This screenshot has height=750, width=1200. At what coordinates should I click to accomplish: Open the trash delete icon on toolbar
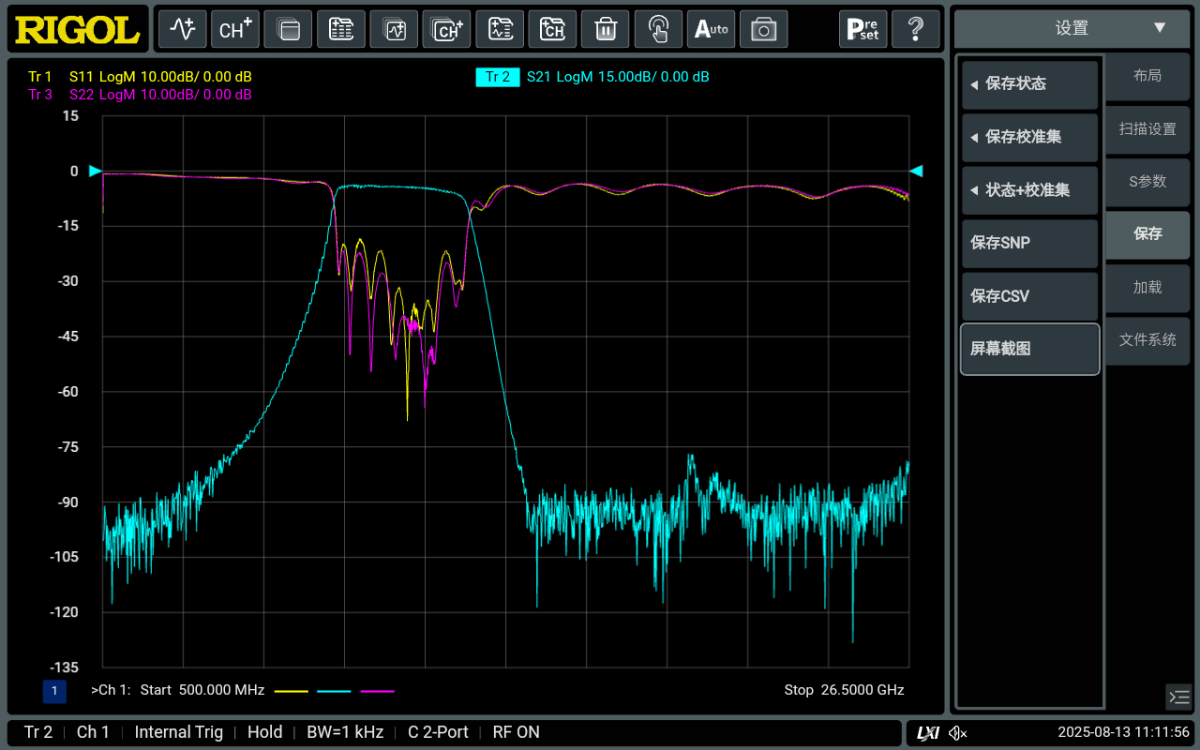point(604,28)
